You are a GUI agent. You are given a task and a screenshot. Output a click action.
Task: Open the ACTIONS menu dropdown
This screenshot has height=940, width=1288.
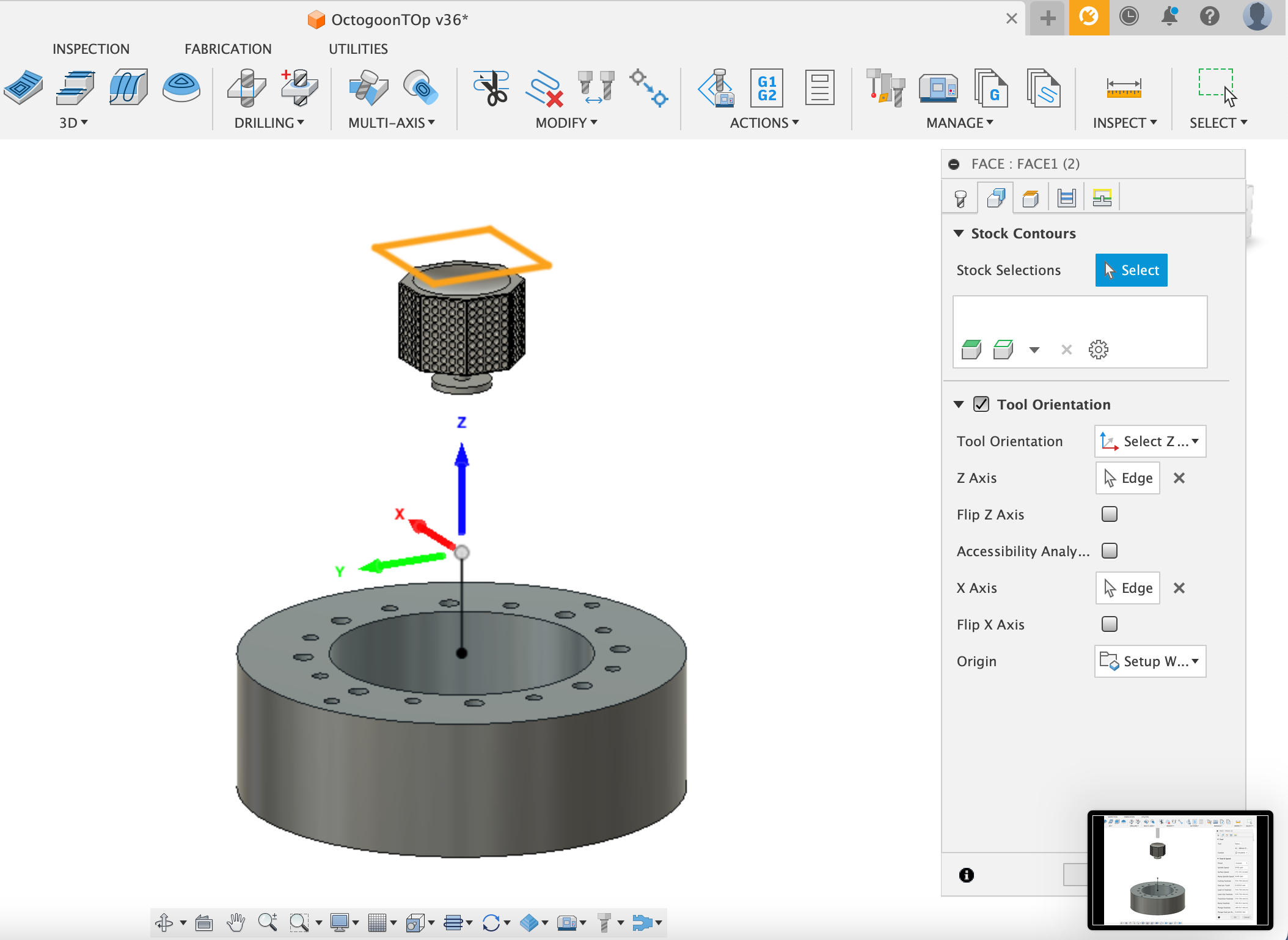(764, 123)
